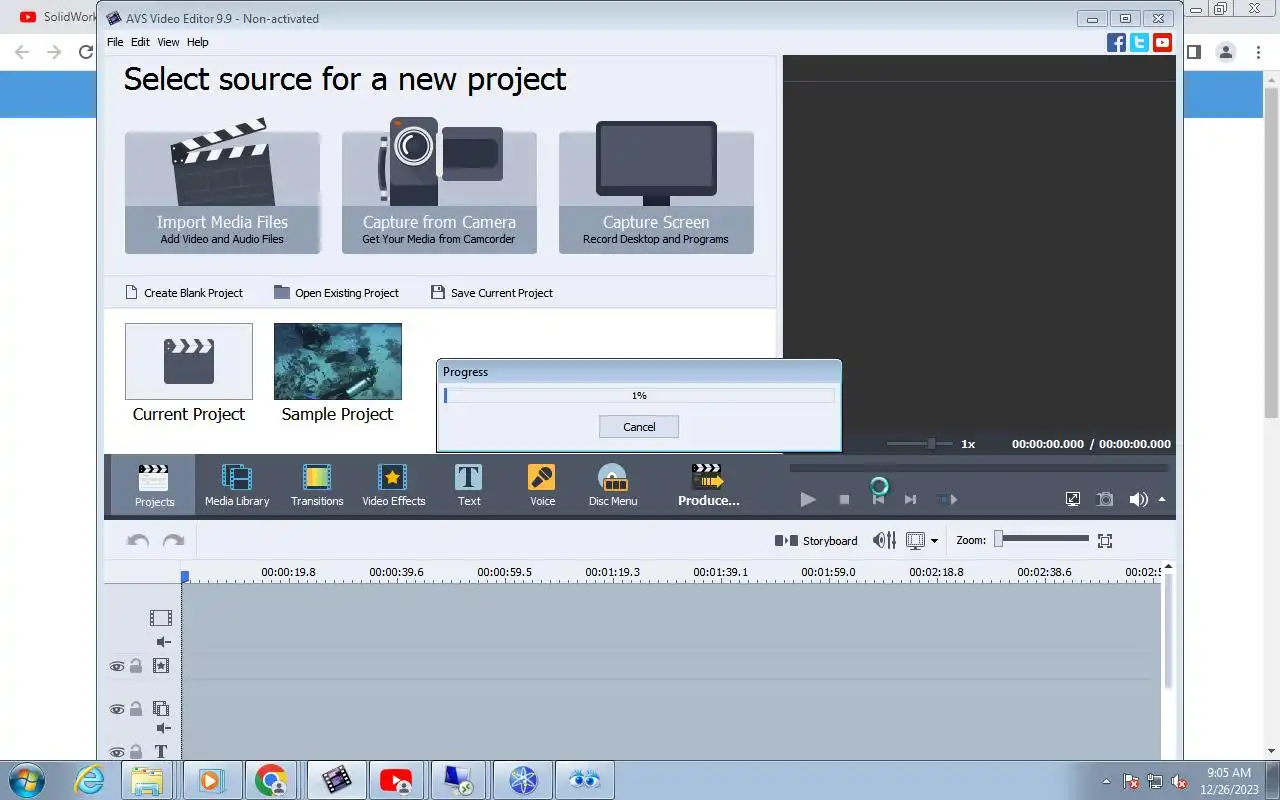The width and height of the screenshot is (1280, 800).
Task: Click Save Current Project
Action: [x=492, y=293]
